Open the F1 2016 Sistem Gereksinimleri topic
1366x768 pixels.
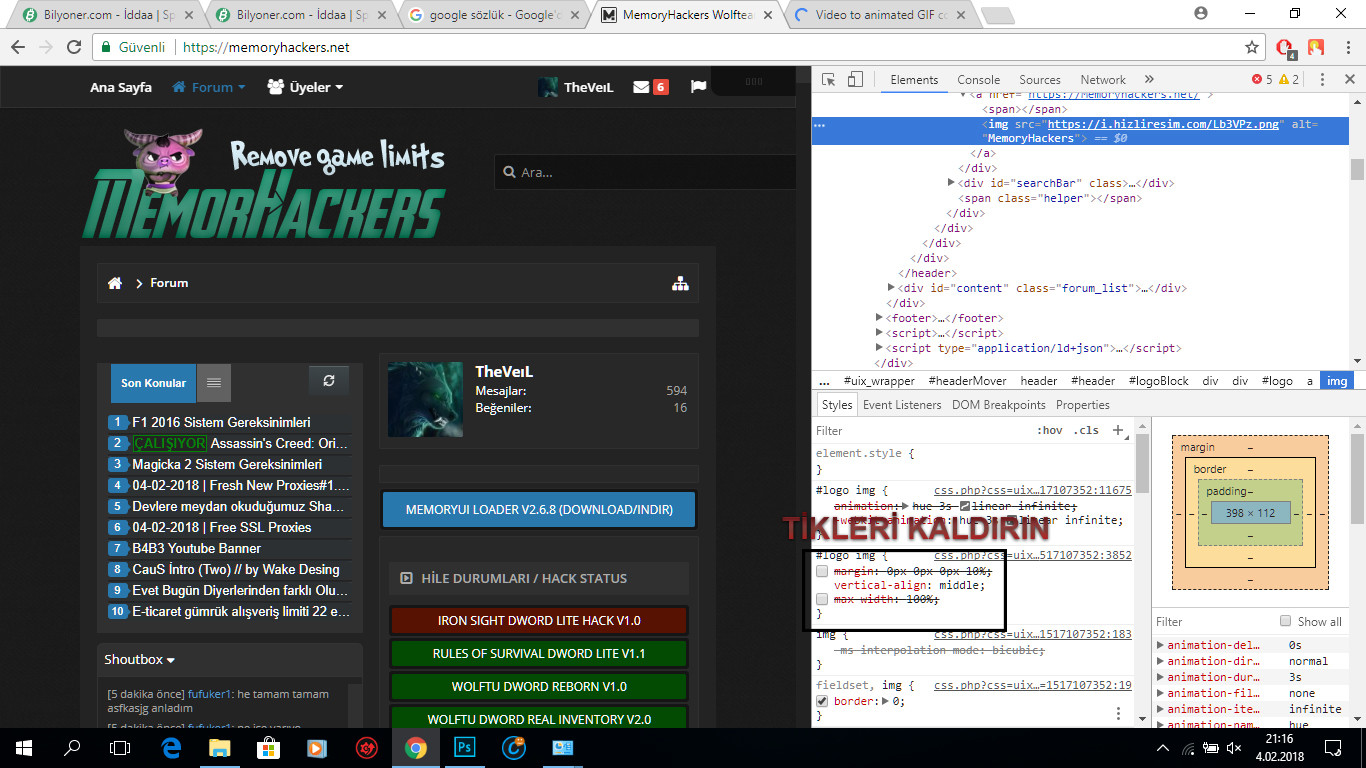221,422
